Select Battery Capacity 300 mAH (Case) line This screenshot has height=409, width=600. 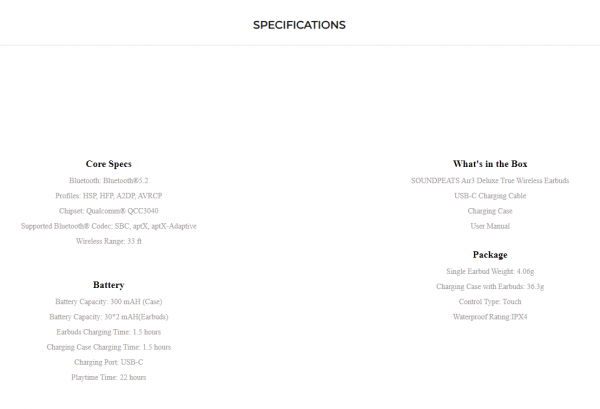coord(109,301)
